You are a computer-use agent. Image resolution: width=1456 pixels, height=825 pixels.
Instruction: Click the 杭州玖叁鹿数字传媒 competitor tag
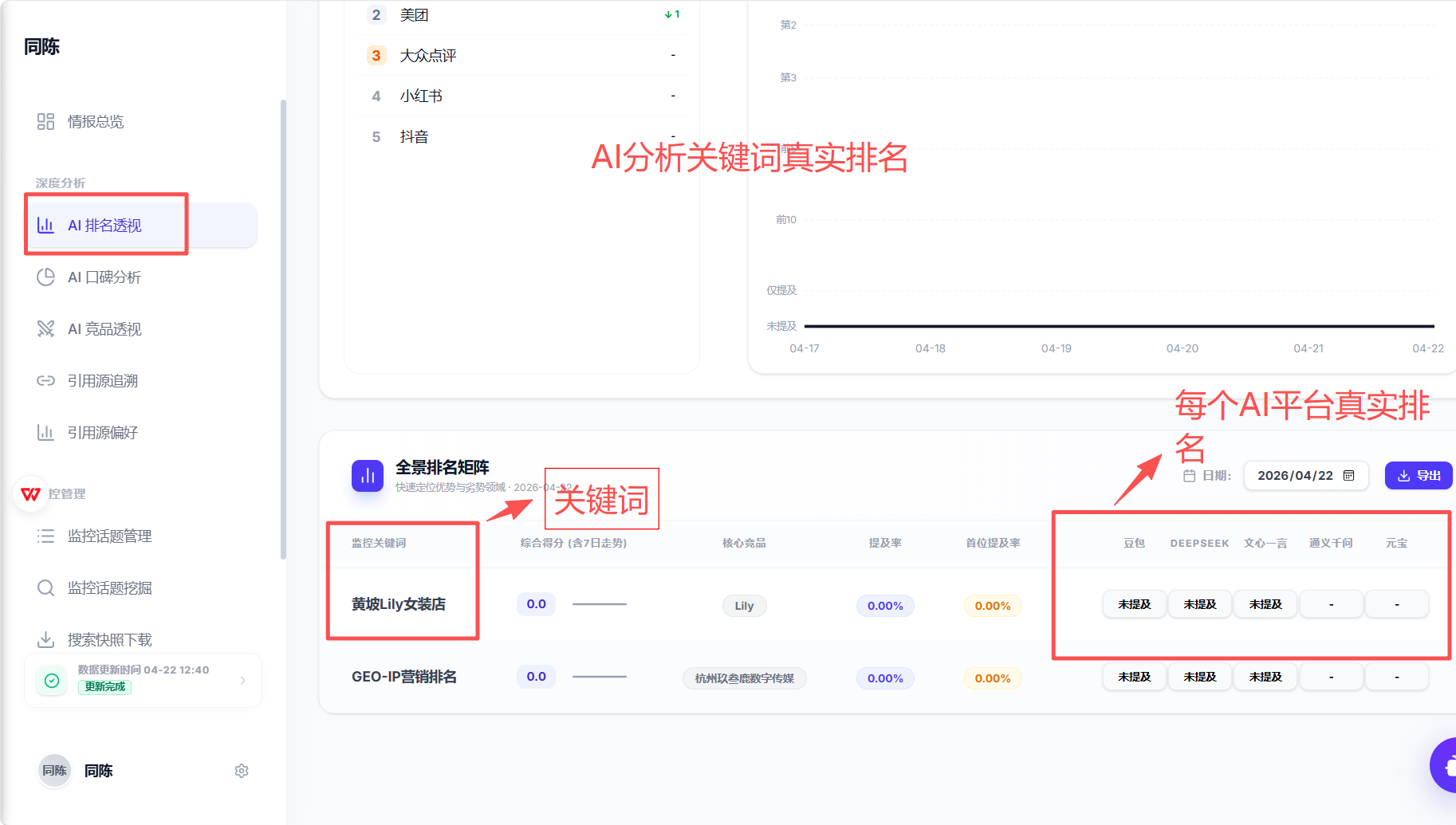point(744,678)
